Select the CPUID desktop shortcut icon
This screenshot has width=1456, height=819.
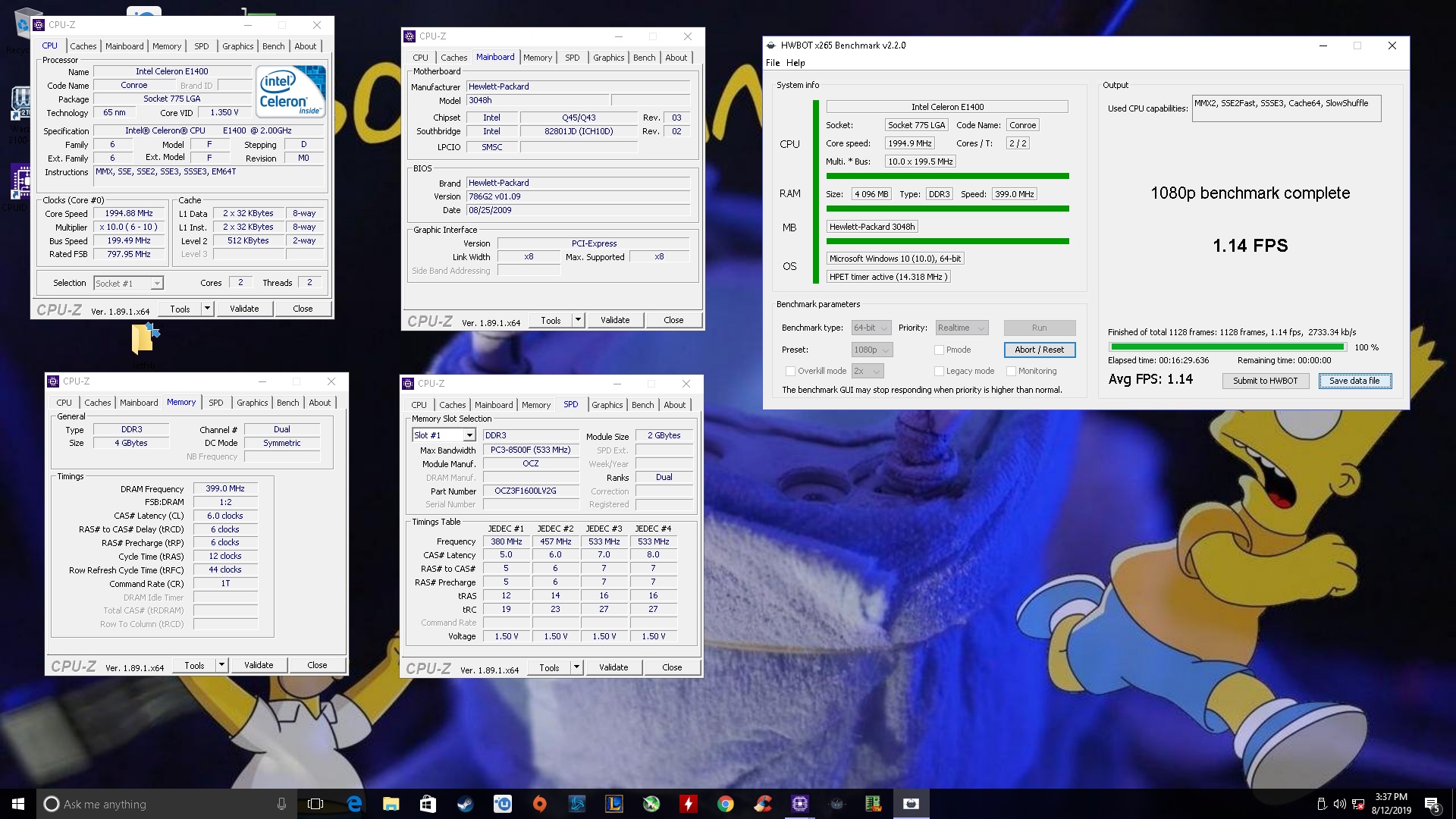20,182
